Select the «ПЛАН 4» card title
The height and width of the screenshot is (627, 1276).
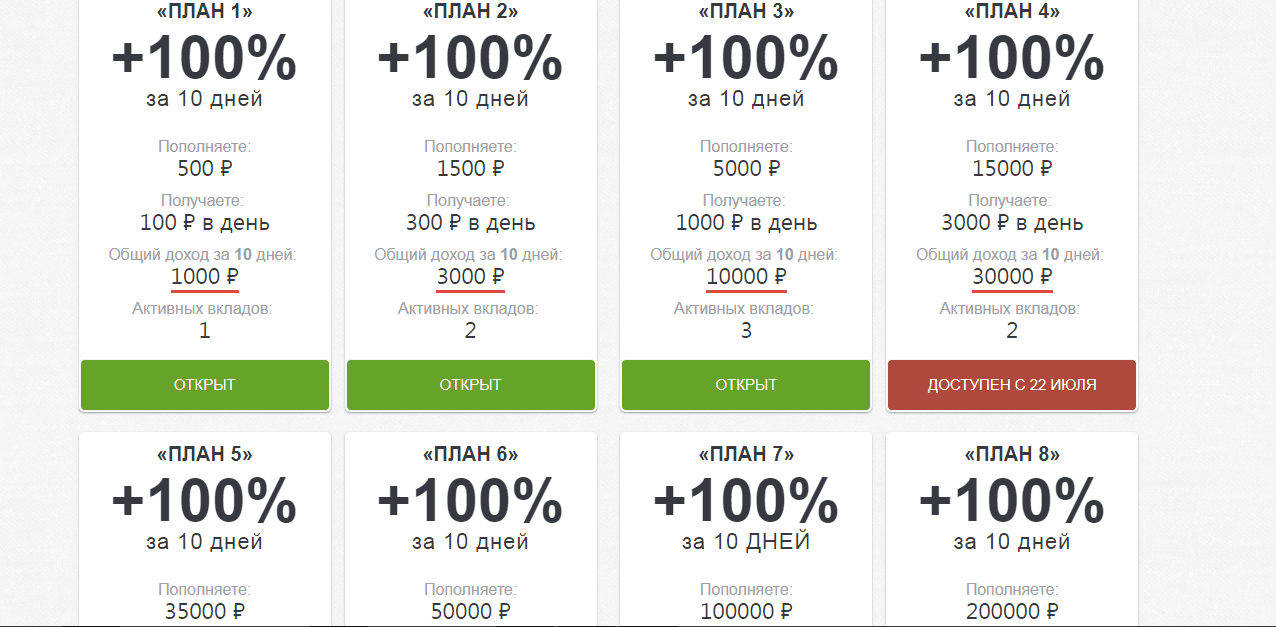(1012, 12)
